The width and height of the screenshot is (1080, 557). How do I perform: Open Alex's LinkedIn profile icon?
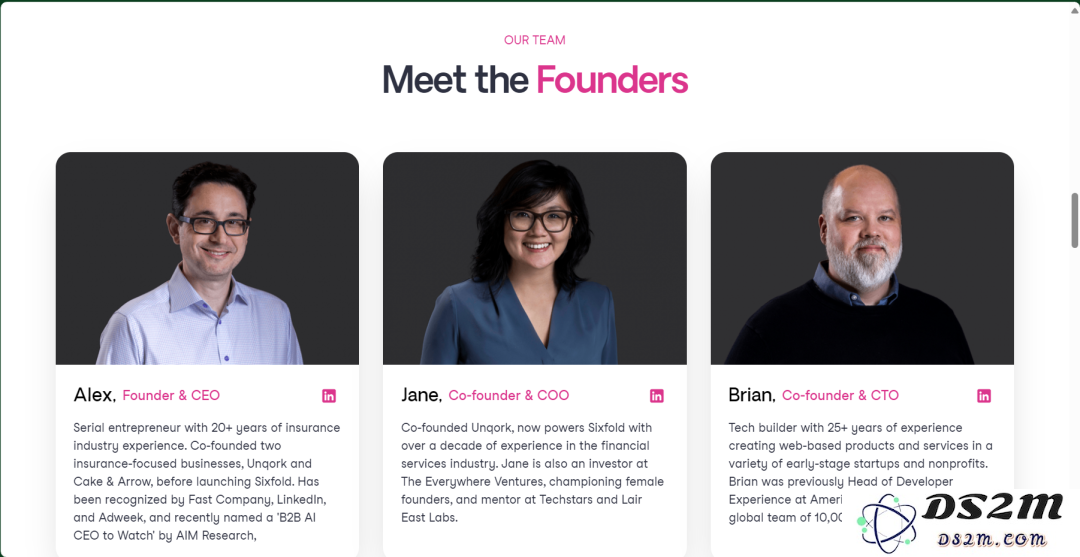pos(329,396)
